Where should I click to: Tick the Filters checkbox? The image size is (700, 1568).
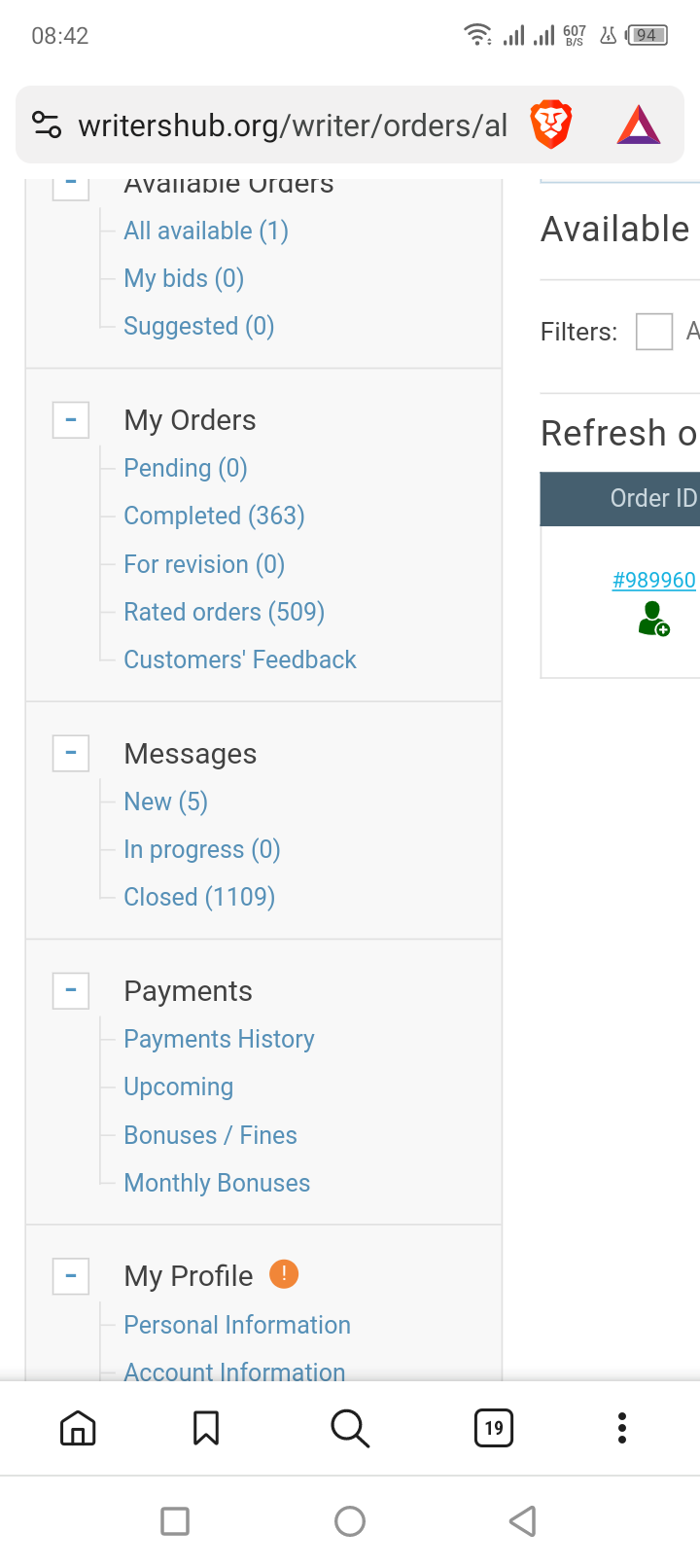click(x=654, y=332)
